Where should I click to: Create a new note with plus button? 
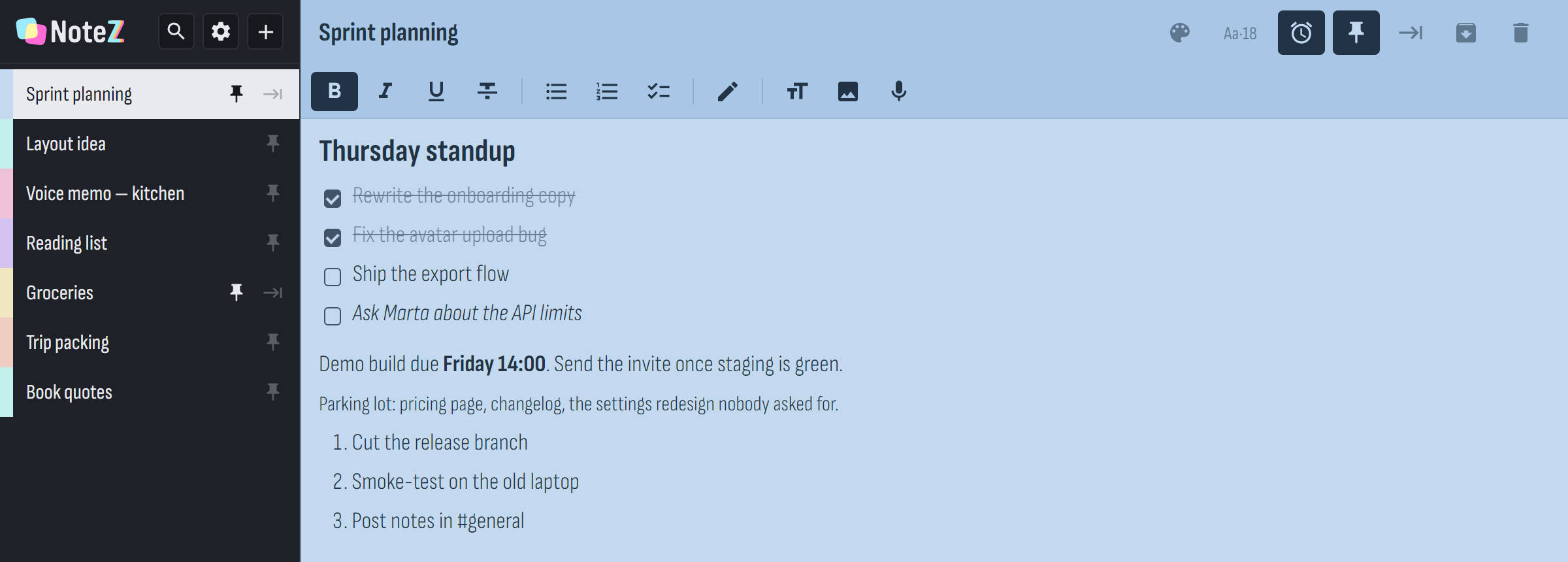(x=265, y=31)
